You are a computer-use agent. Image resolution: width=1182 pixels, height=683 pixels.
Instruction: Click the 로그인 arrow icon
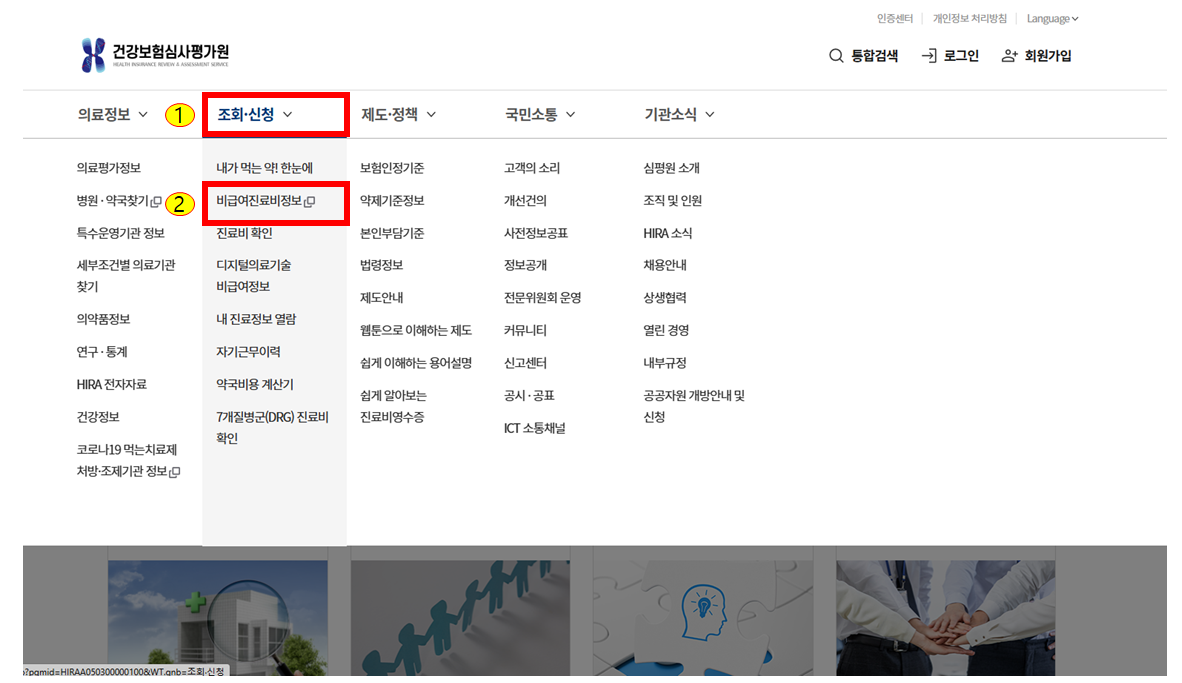(x=927, y=56)
